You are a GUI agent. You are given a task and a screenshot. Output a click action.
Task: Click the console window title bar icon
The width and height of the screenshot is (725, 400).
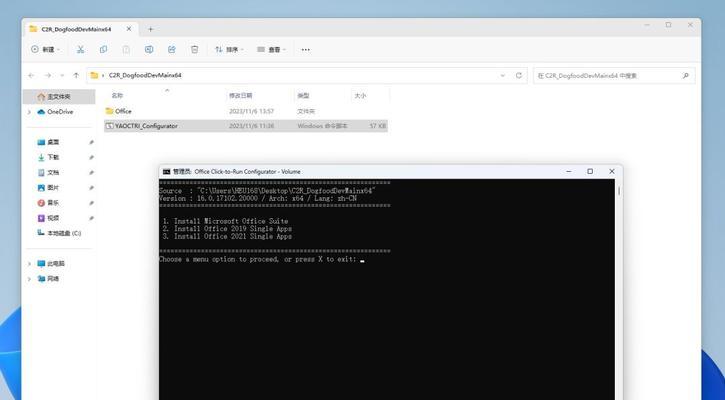pos(166,172)
